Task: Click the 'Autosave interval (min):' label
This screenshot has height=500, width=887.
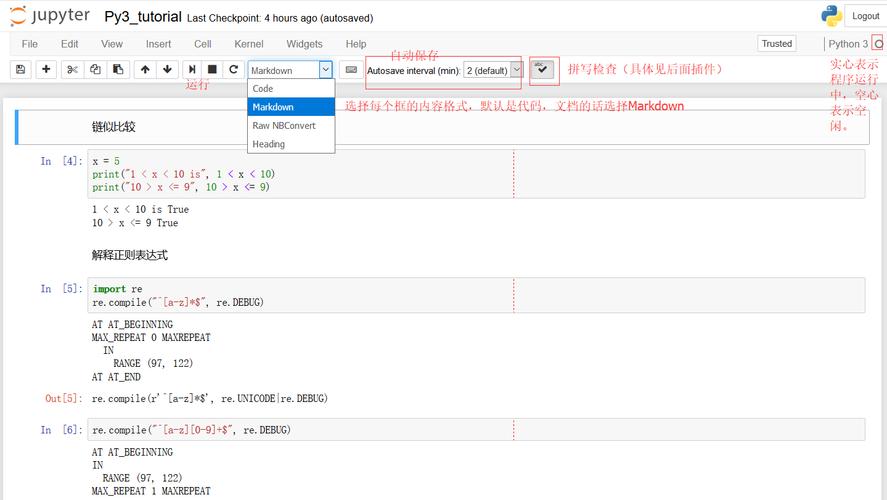Action: pyautogui.click(x=414, y=71)
